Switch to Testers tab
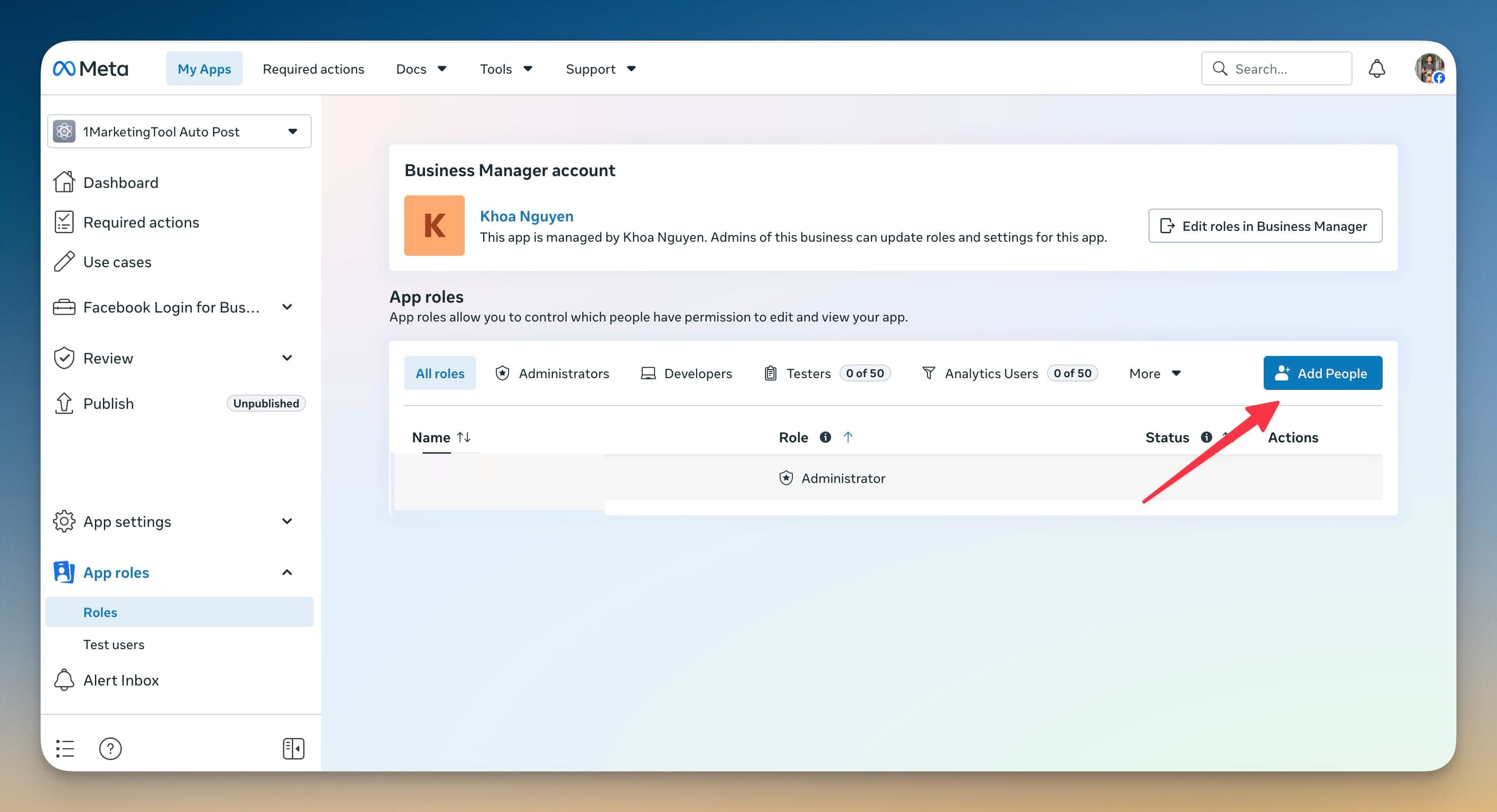The image size is (1497, 812). coord(827,373)
